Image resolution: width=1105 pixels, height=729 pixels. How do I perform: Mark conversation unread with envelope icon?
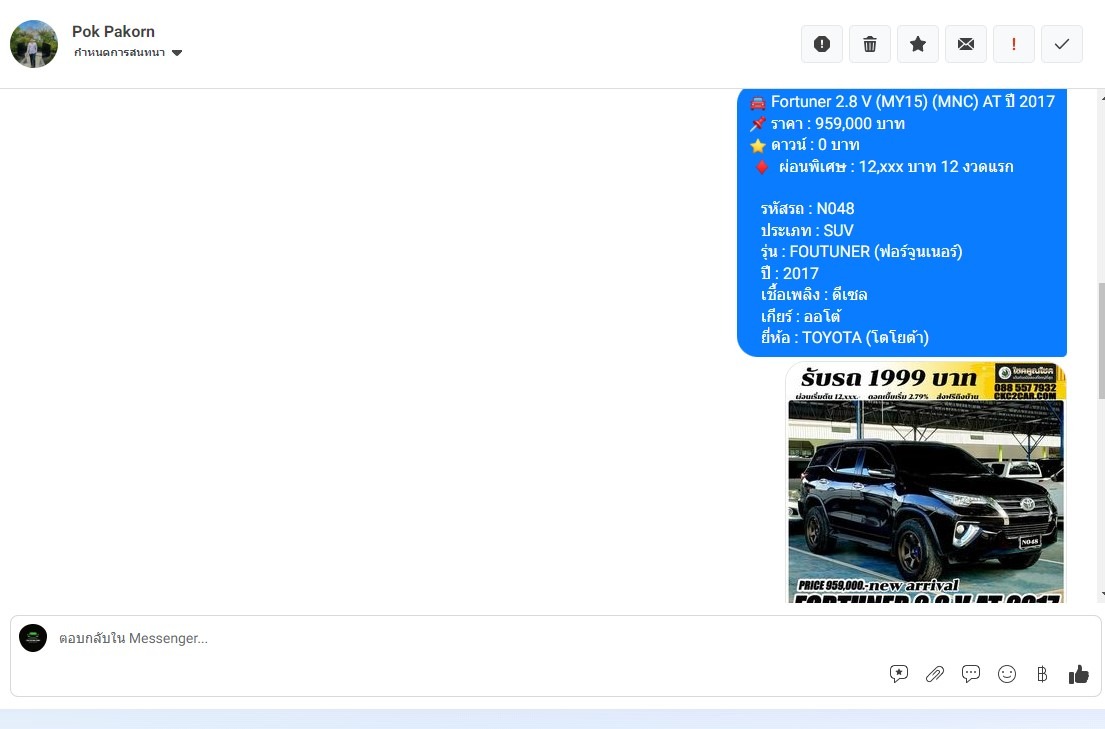pos(965,44)
